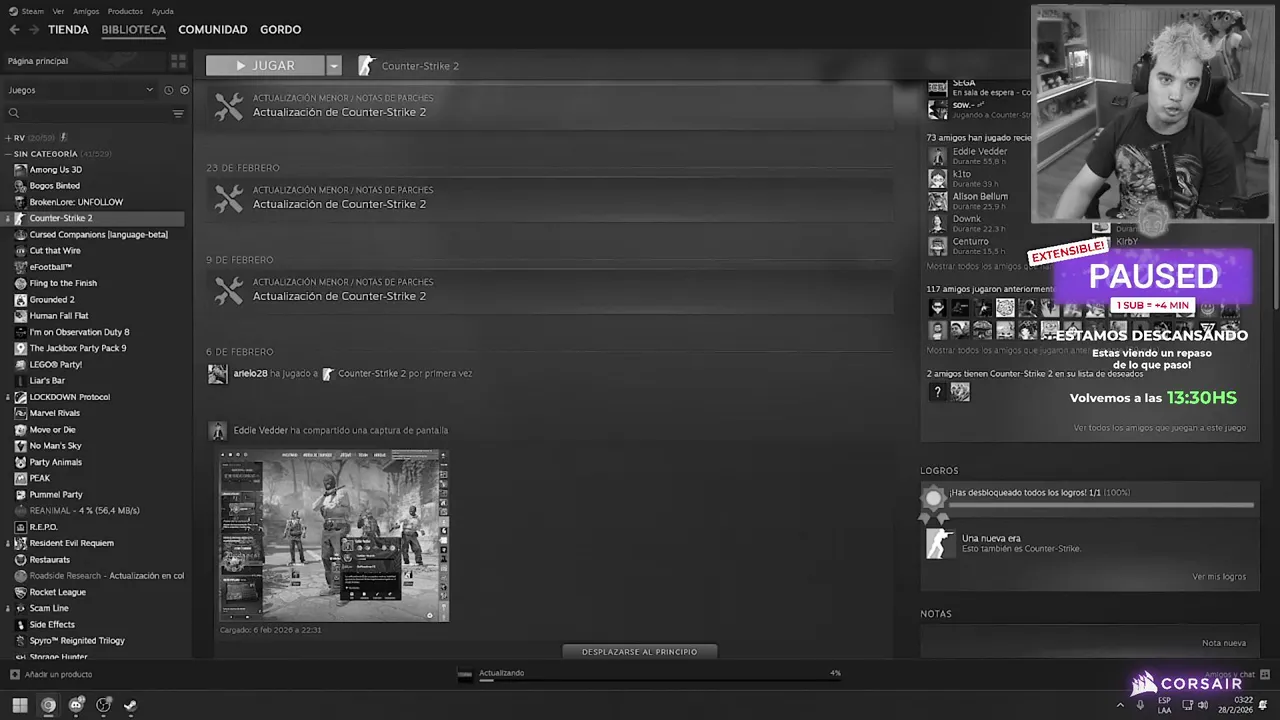
Task: Open Discord from the taskbar
Action: [76, 705]
